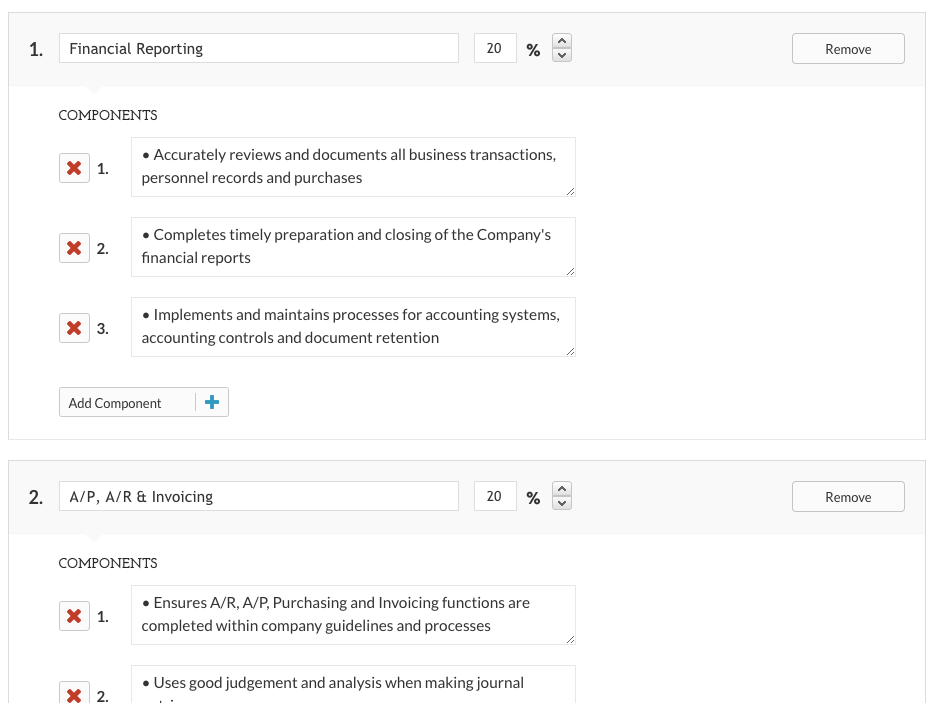Decrease Financial Reporting percentage with down arrow
This screenshot has width=939, height=703.
coord(561,54)
